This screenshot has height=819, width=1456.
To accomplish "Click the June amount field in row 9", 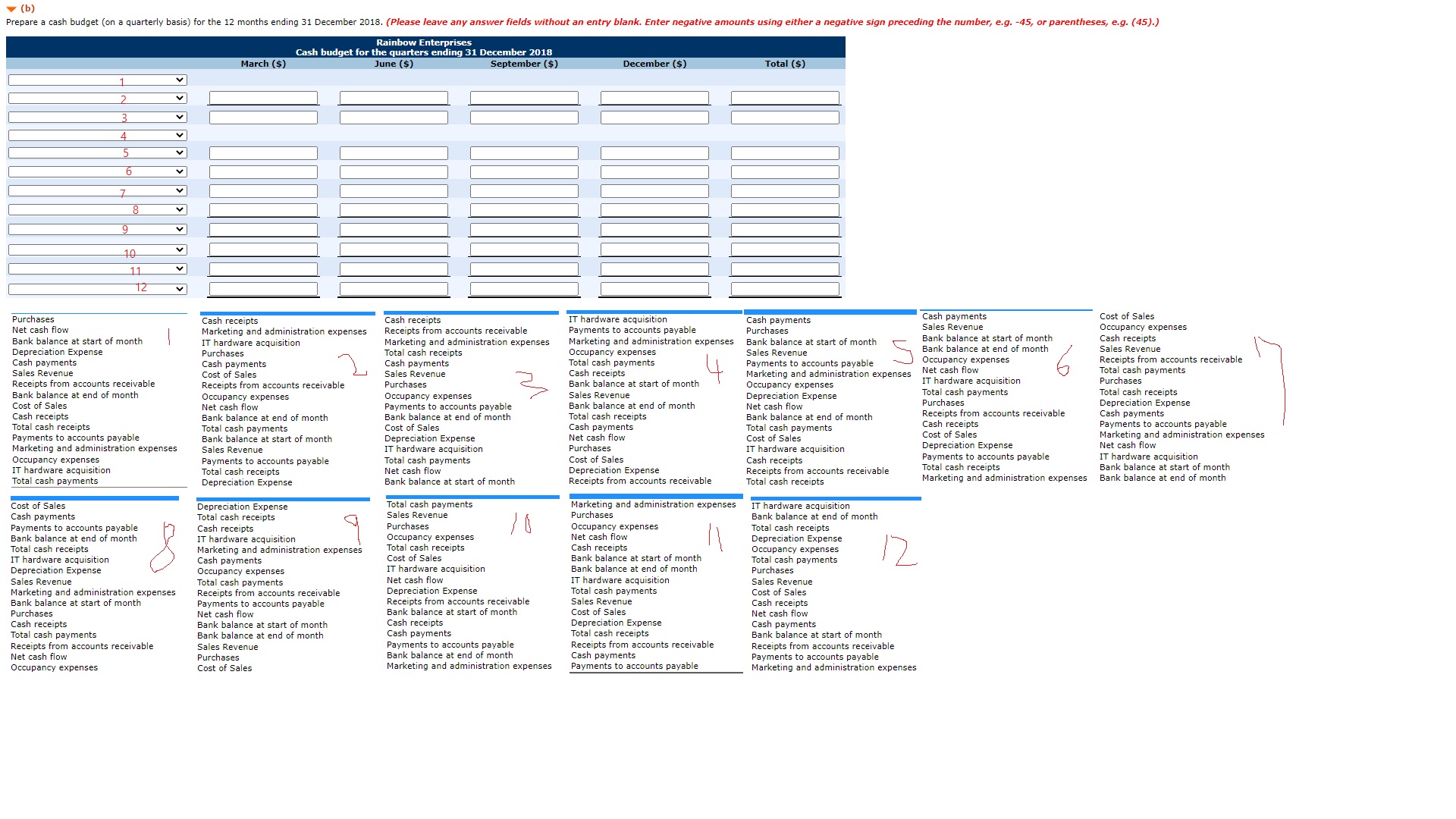I will click(394, 228).
